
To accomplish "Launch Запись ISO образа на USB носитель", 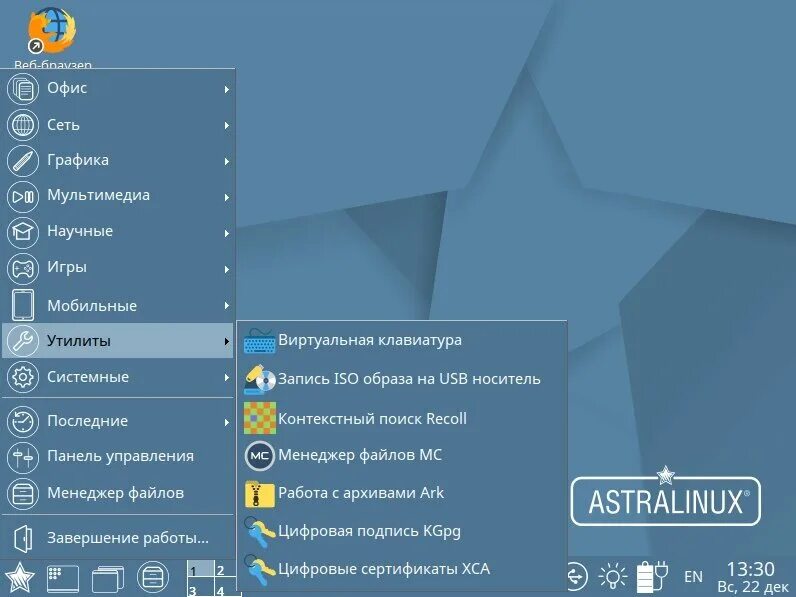I will [402, 379].
